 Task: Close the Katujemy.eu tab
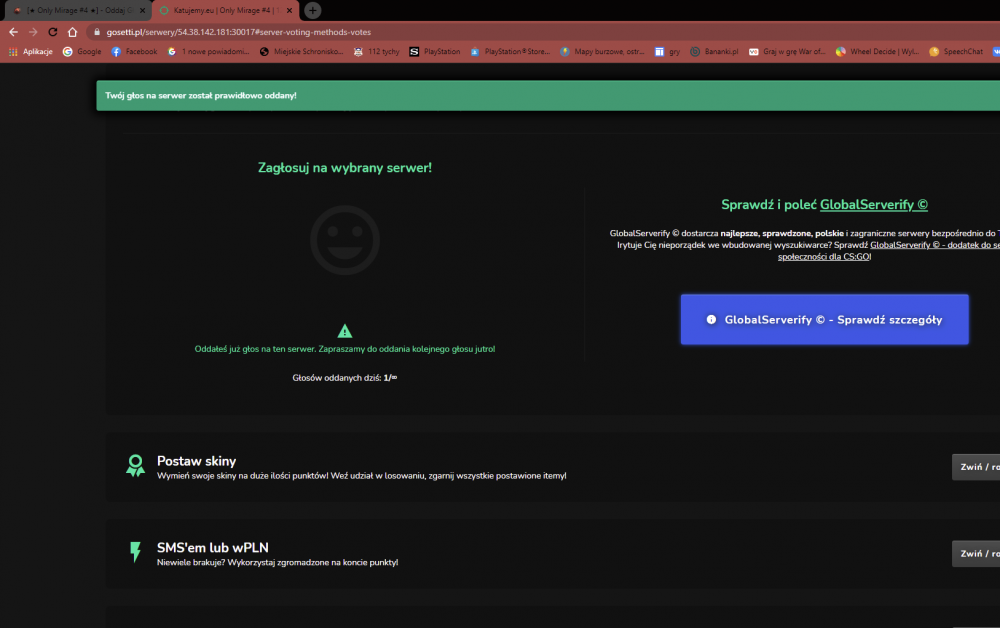[289, 10]
